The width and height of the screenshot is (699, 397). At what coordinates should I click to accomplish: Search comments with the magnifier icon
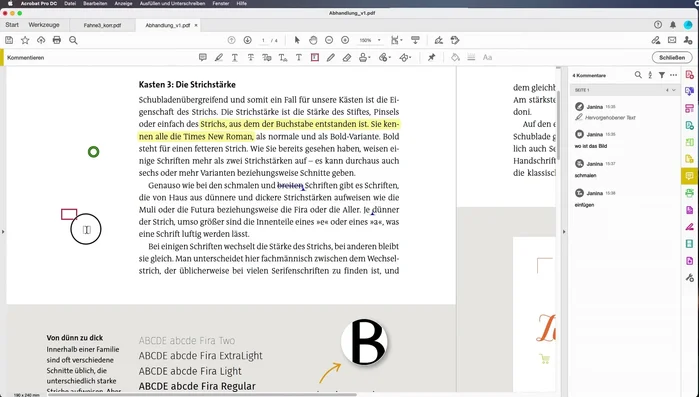638,75
